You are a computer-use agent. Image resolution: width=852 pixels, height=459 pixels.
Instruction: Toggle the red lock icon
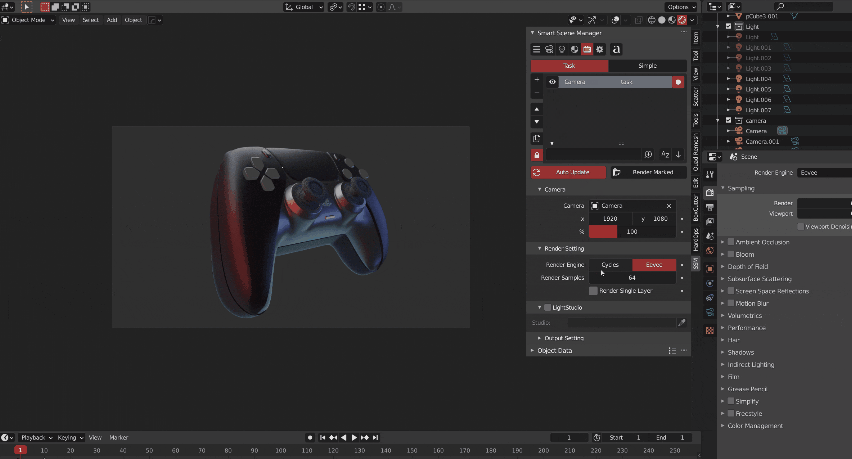click(x=537, y=155)
